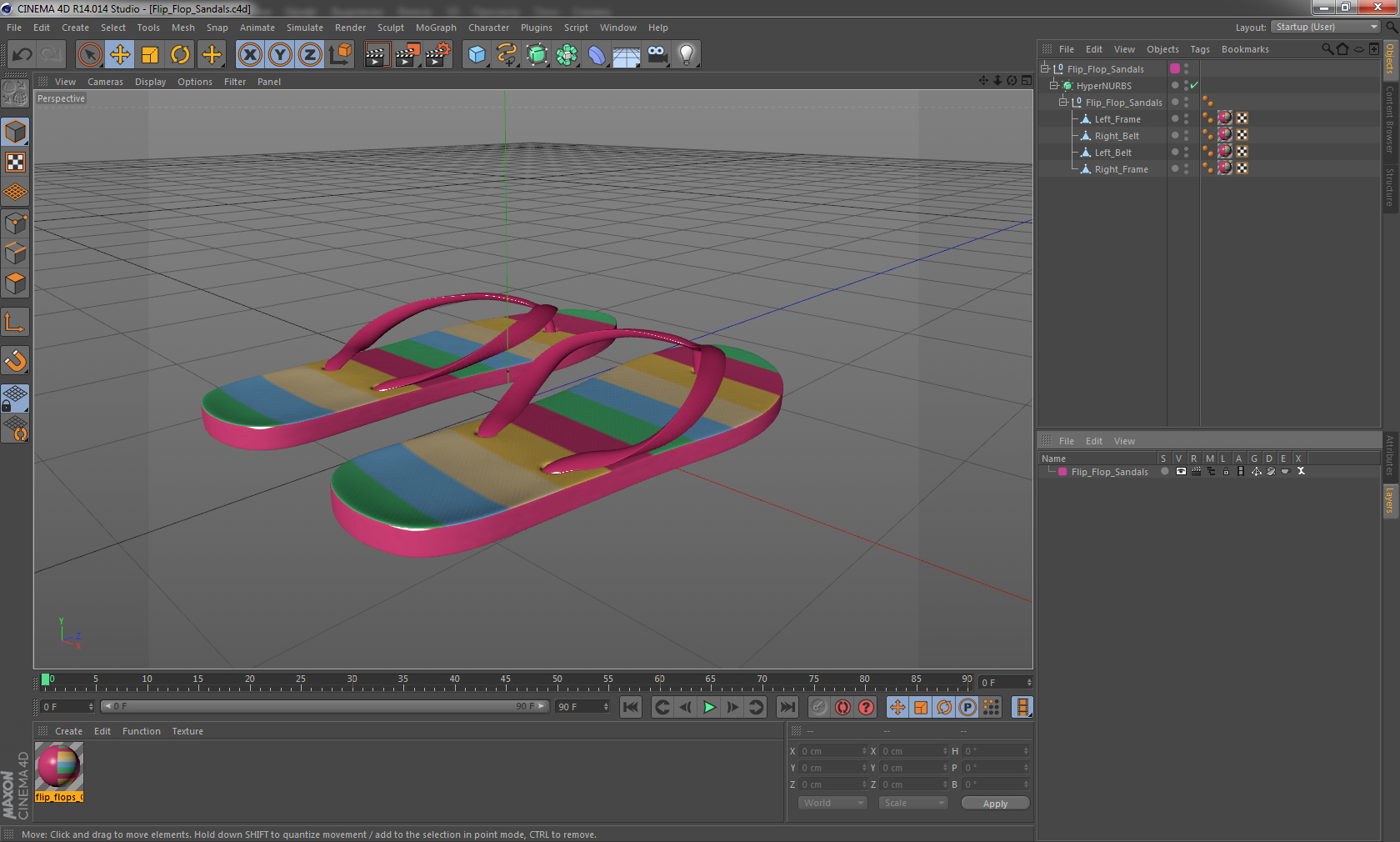
Task: Toggle X axis lock
Action: click(x=249, y=55)
